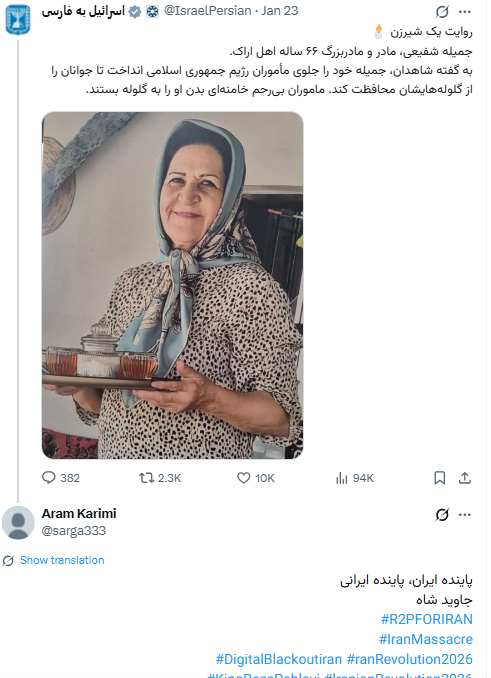Like the tweet with the heart icon
The height and width of the screenshot is (678, 491).
(x=244, y=478)
